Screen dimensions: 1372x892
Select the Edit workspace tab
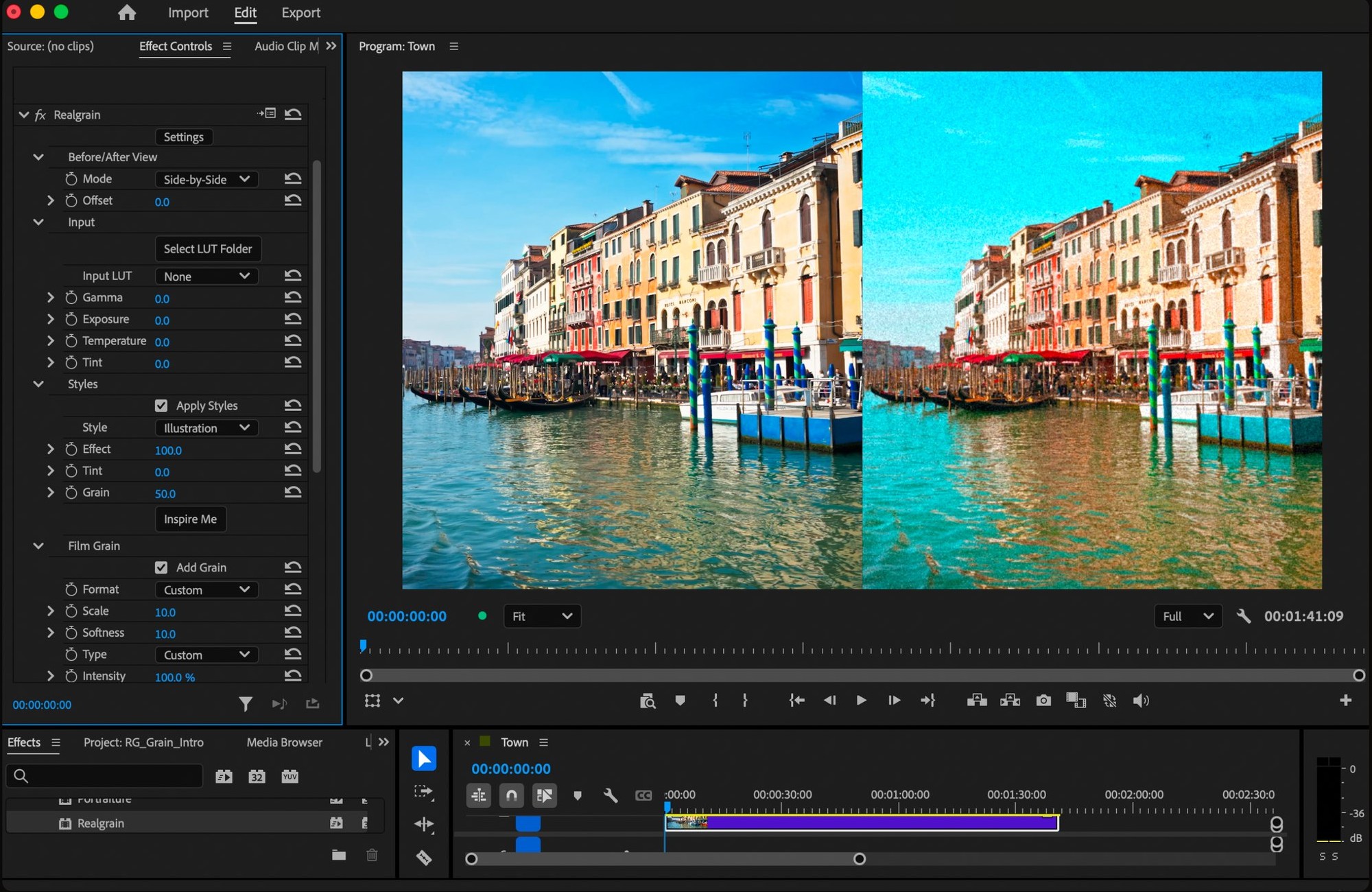pos(245,12)
